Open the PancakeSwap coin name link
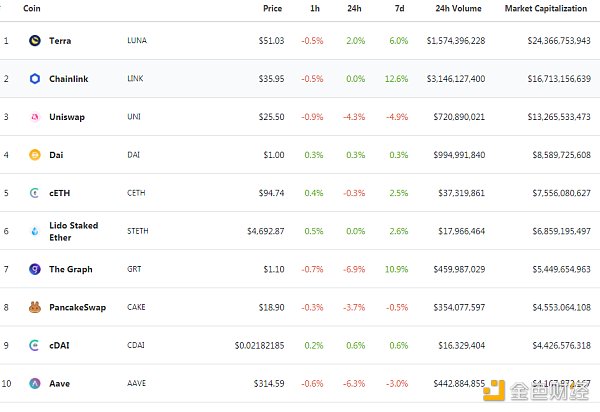This screenshot has height=412, width=600. tap(77, 307)
